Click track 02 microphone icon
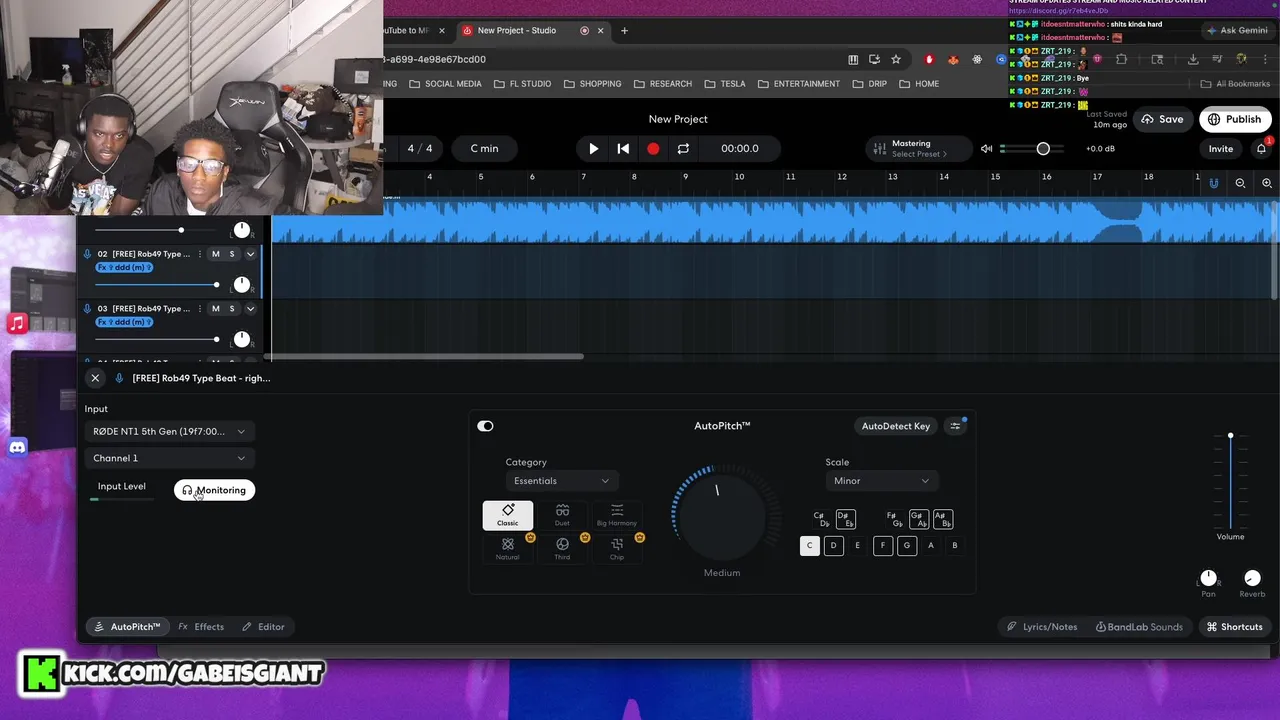The width and height of the screenshot is (1280, 720). [88, 254]
